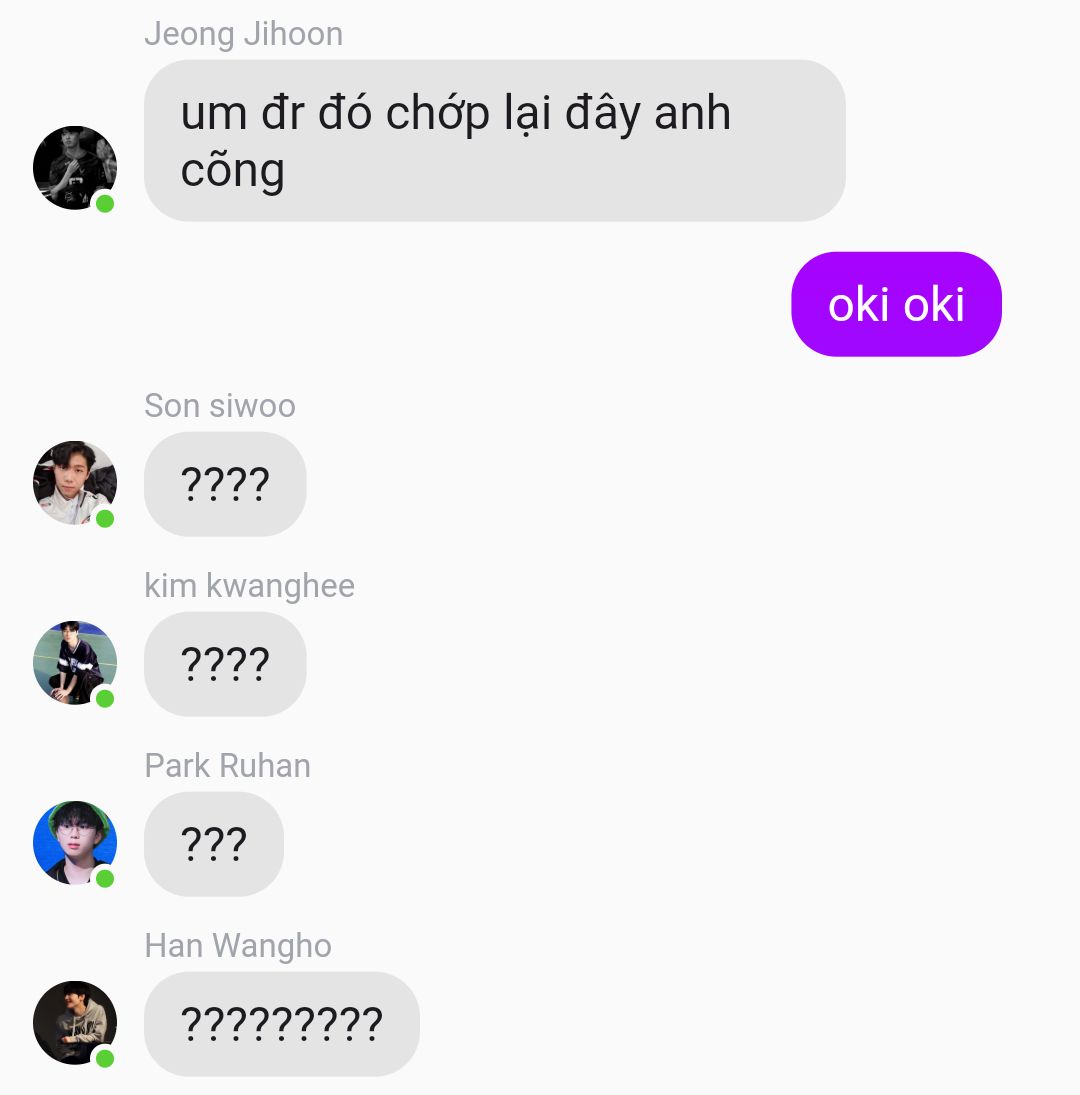Screen dimensions: 1080x1095
Task: Click the 'kim kwanghee' sender label
Action: [249, 586]
